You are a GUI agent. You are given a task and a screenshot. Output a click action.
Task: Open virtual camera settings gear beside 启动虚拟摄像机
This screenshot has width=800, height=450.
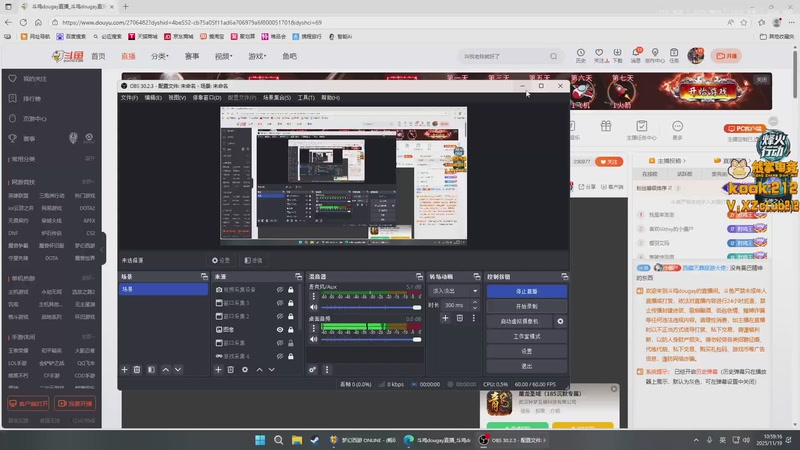coord(560,321)
